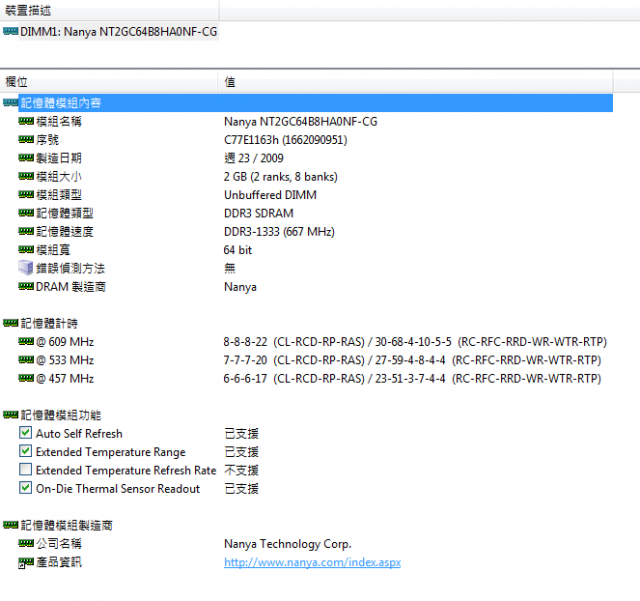Click the icon beside 記憶體模組功能 heading
The height and width of the screenshot is (601, 640).
point(10,415)
